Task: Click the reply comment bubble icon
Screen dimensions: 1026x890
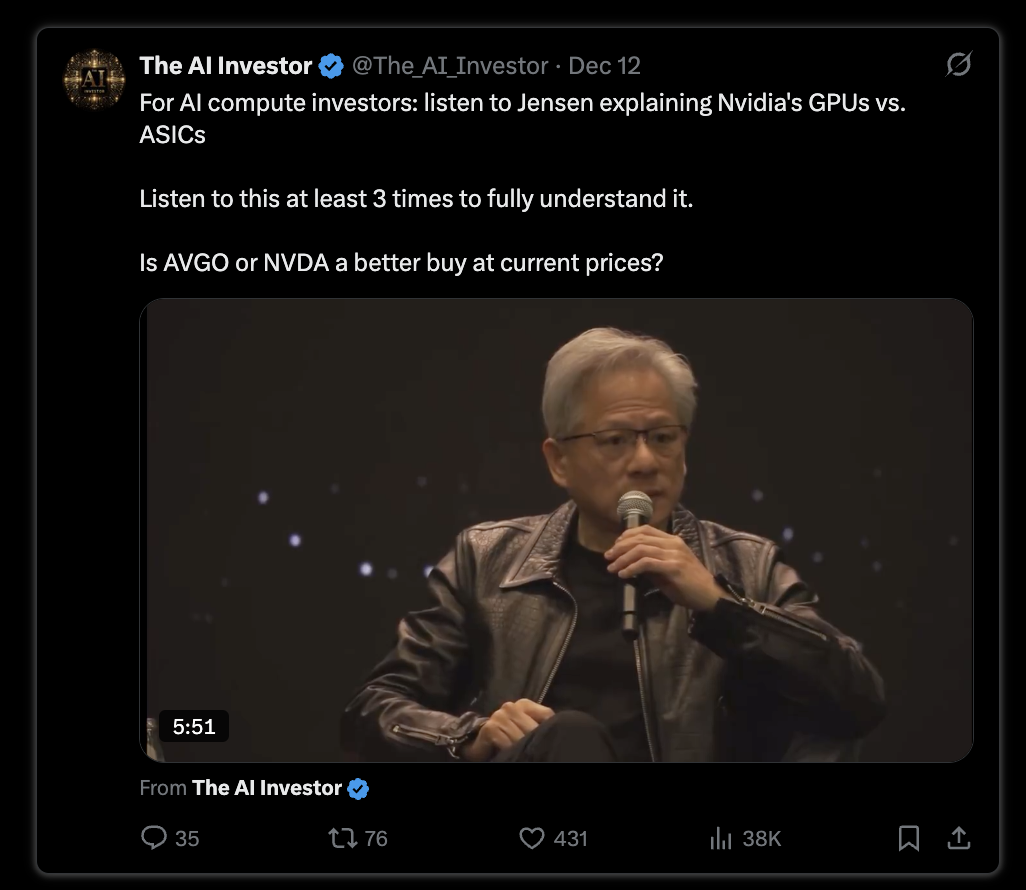Action: point(154,838)
